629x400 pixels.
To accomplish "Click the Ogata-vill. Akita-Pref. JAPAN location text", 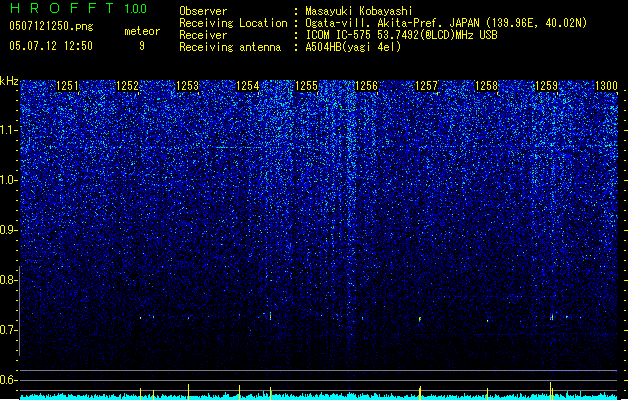I will [x=446, y=23].
